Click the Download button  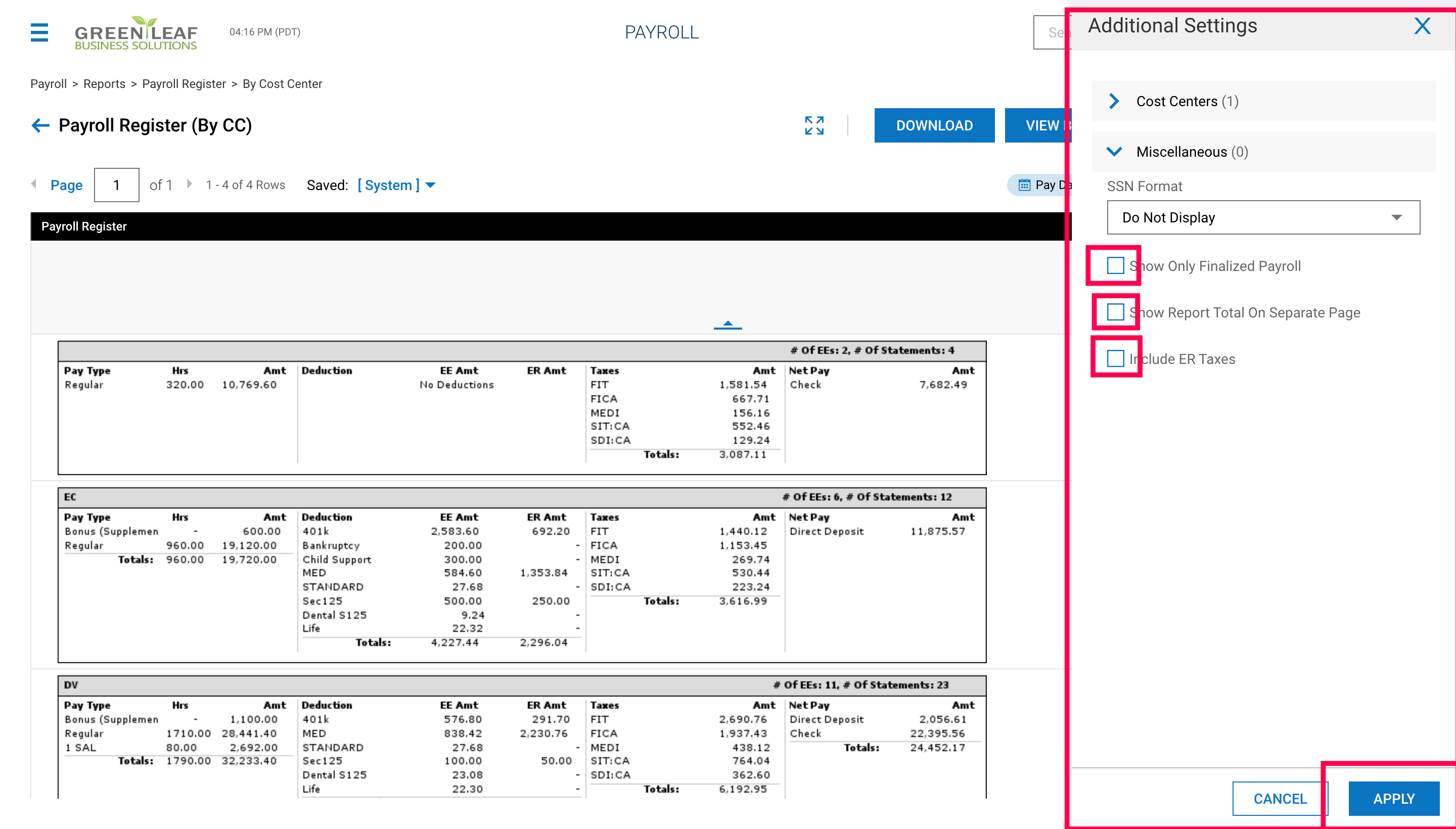tap(934, 125)
